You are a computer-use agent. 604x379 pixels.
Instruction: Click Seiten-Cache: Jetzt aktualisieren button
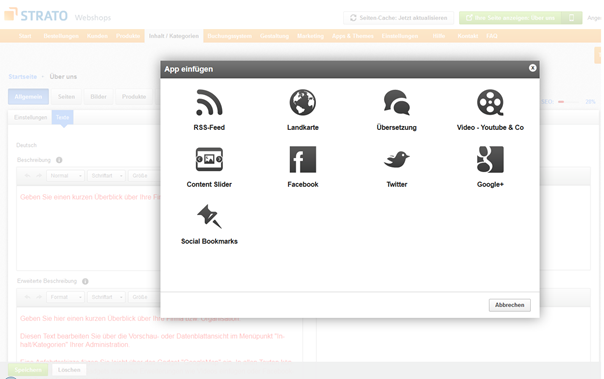tap(399, 18)
